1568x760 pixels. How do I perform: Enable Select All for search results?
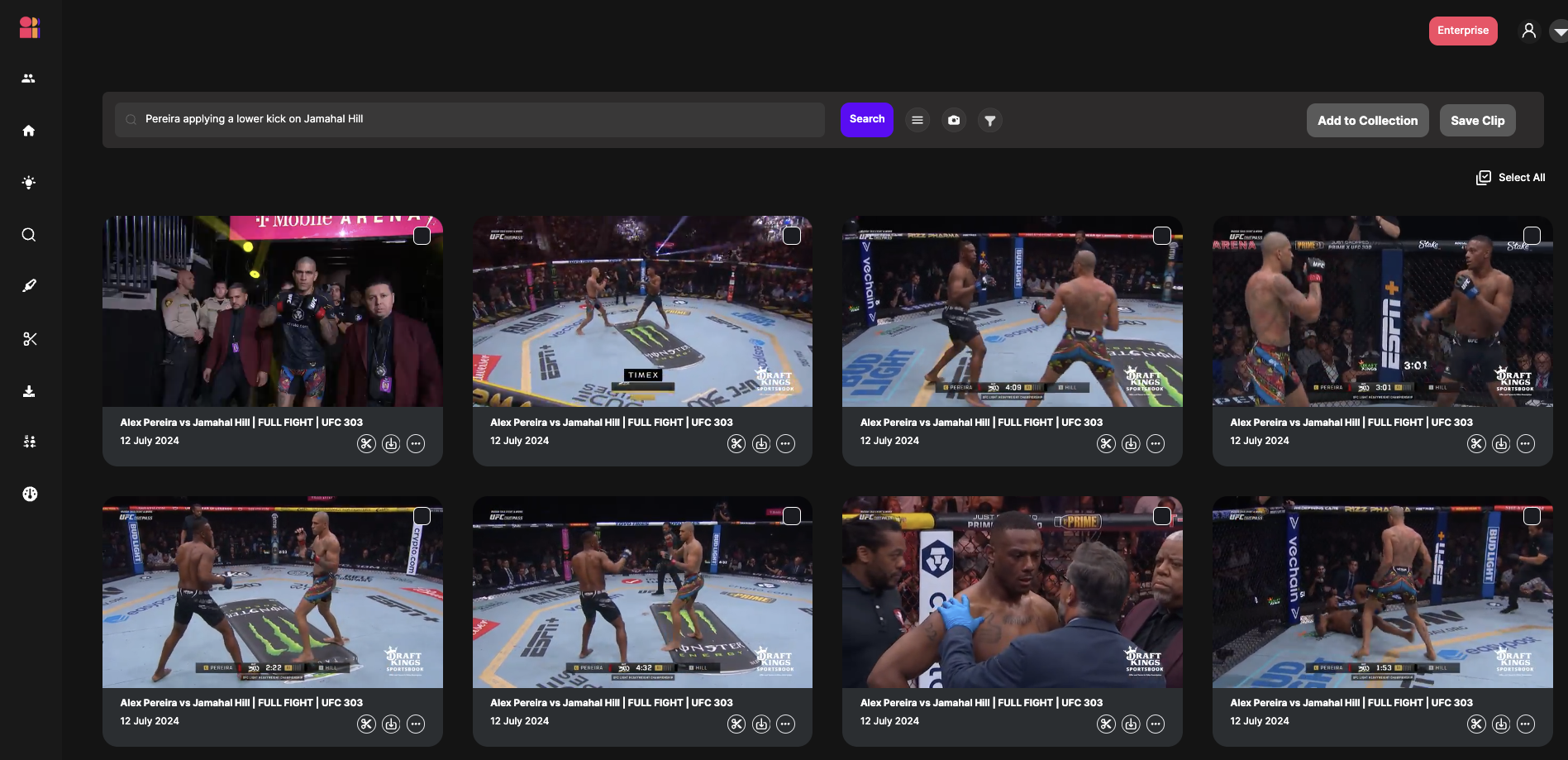(x=1511, y=177)
